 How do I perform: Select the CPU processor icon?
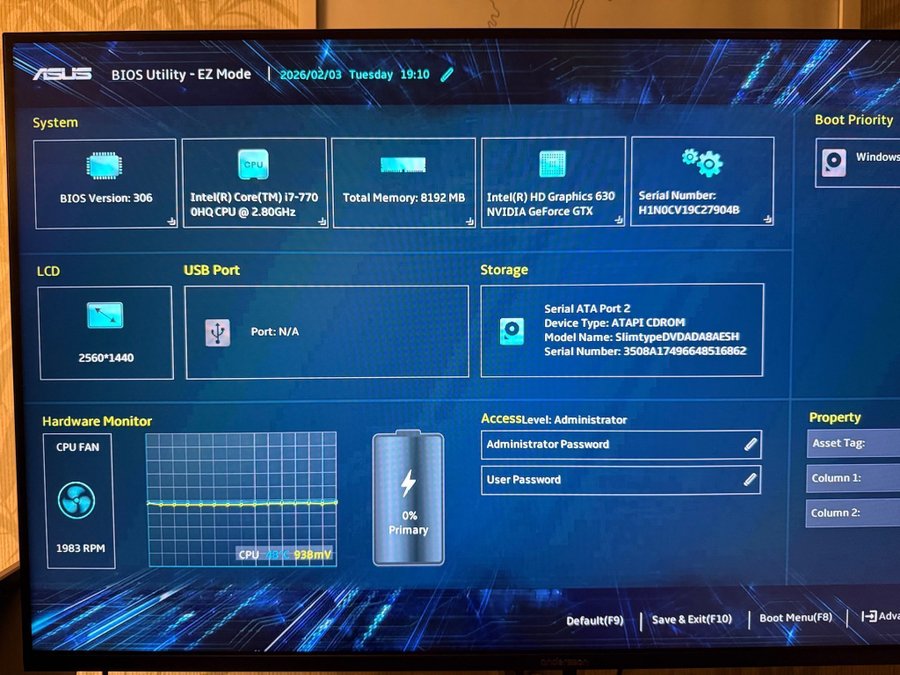pos(253,164)
